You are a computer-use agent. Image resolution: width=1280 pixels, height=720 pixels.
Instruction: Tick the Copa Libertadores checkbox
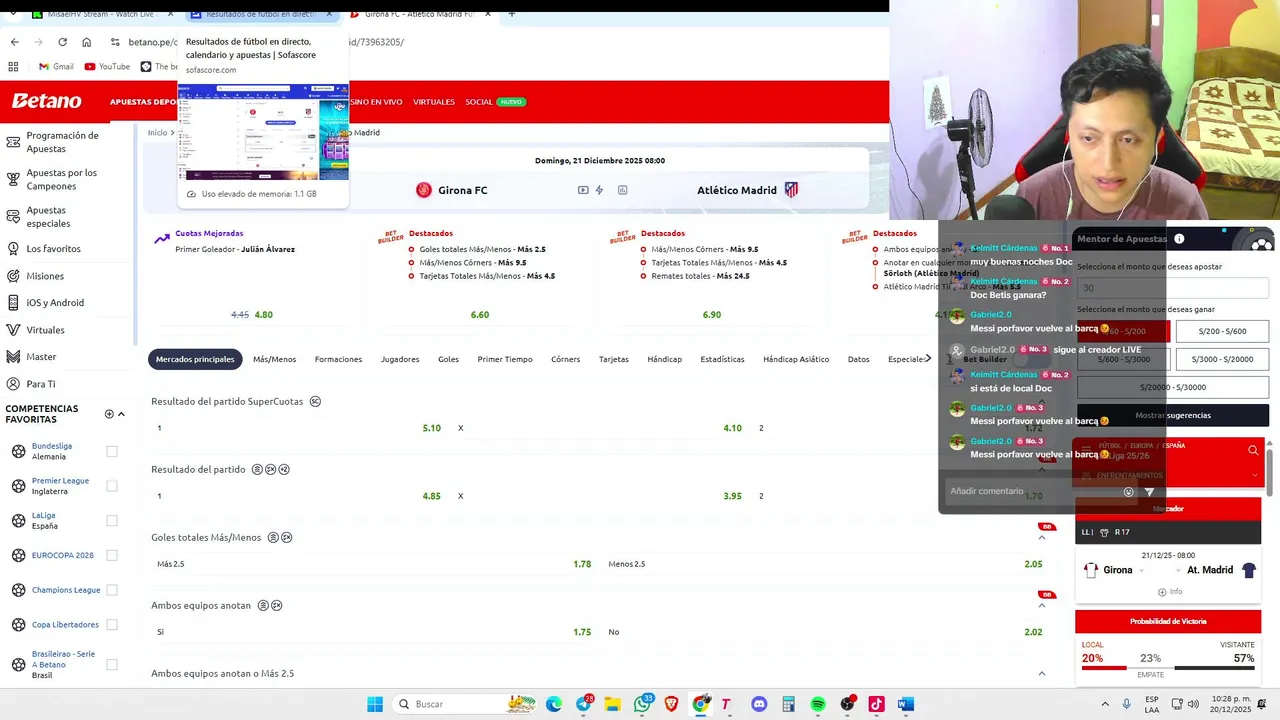(x=112, y=625)
